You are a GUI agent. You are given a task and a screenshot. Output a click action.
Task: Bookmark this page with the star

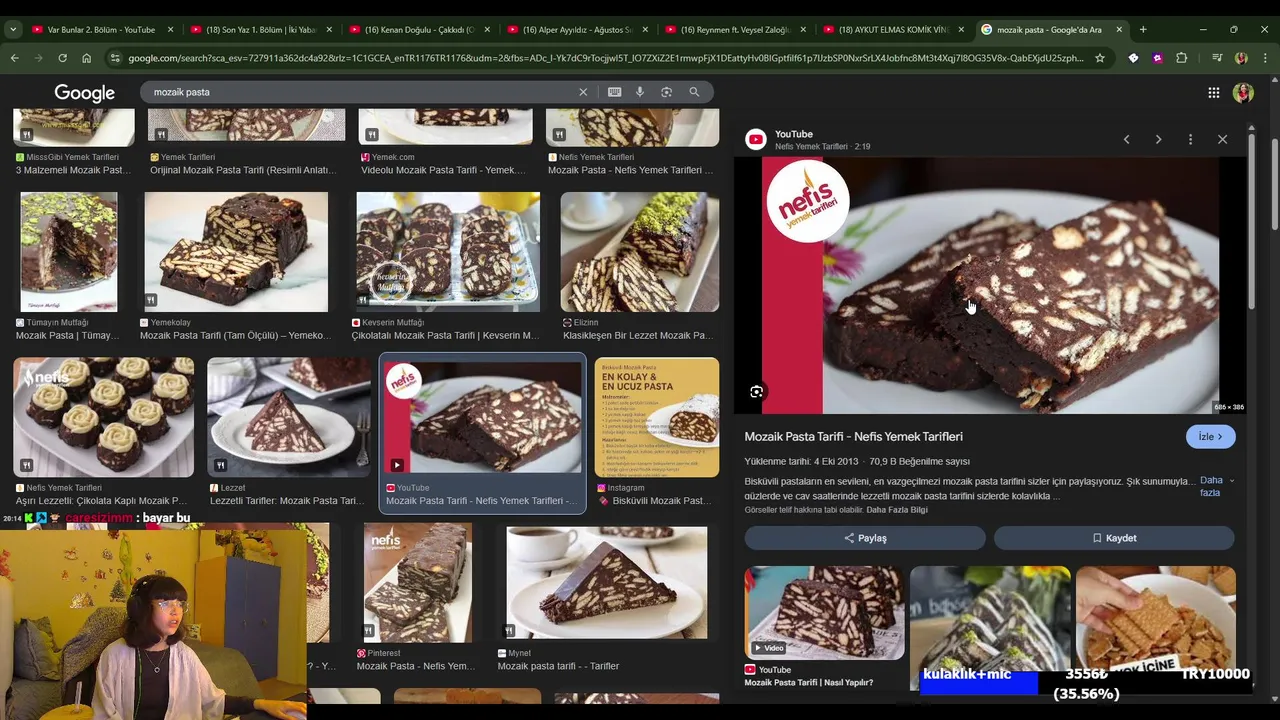click(x=1100, y=58)
